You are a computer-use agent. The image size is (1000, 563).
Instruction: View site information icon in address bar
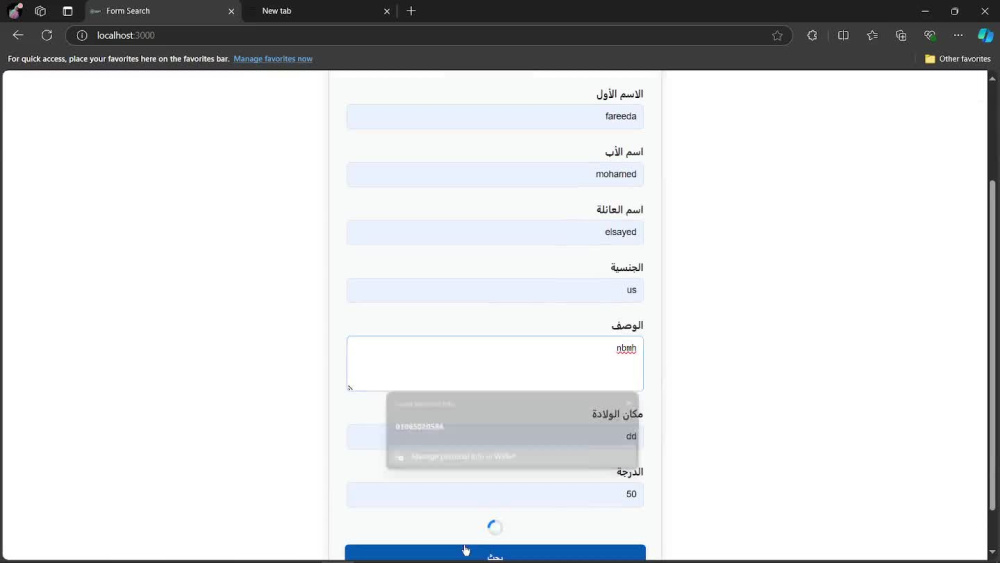pos(82,35)
